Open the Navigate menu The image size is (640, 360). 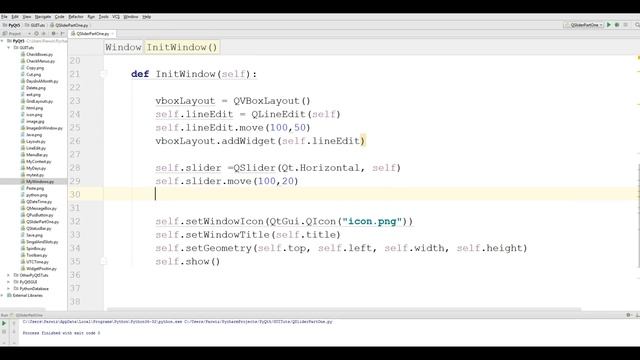pyautogui.click(x=43, y=17)
